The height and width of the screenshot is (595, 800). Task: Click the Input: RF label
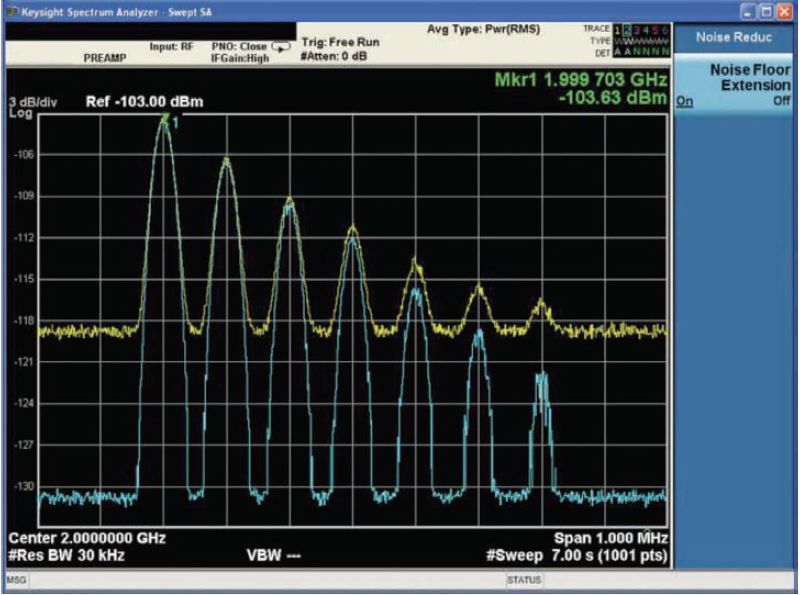pos(171,46)
